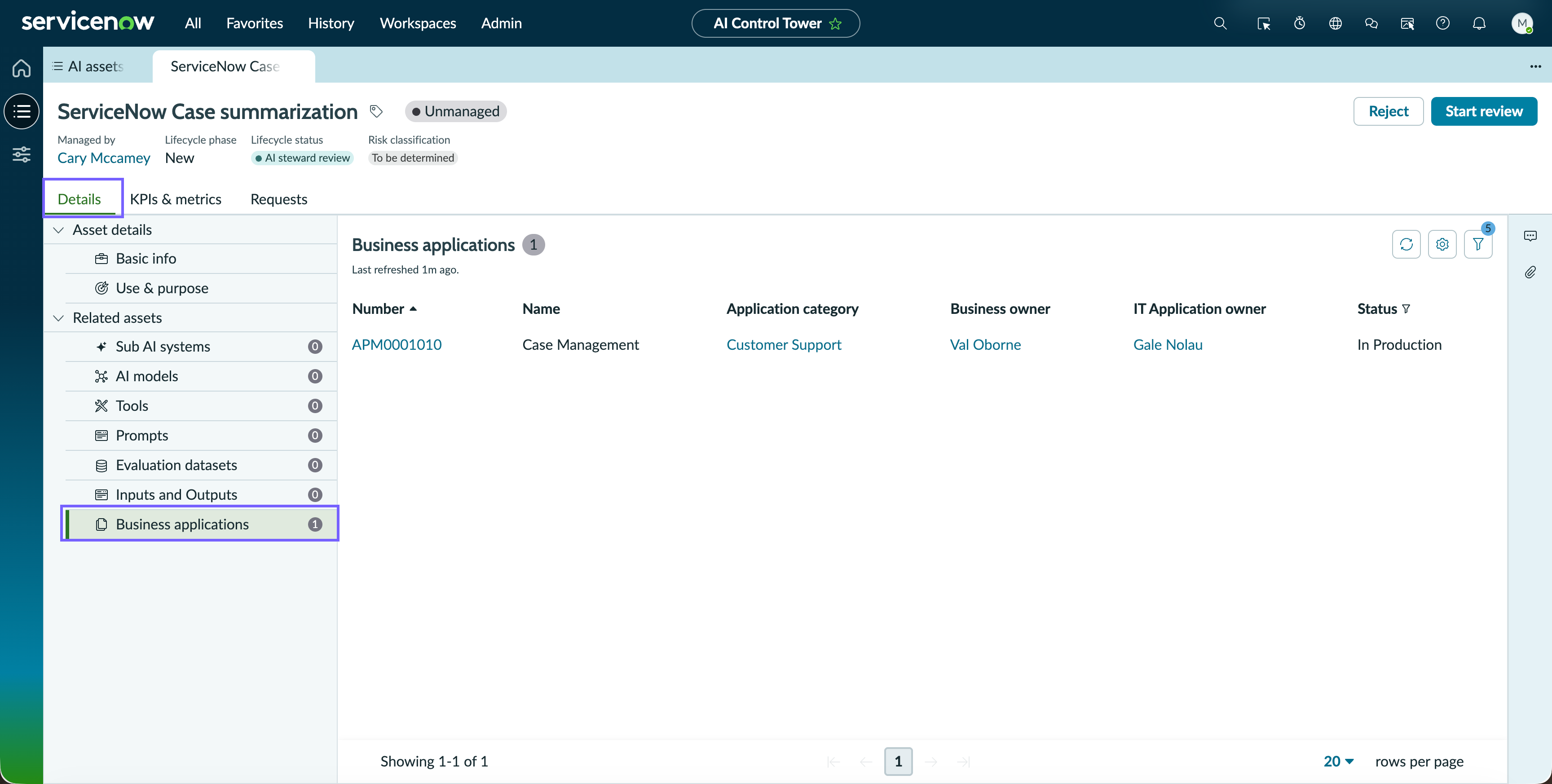Viewport: 1552px width, 784px height.
Task: Open the notifications bell icon
Action: pyautogui.click(x=1479, y=23)
